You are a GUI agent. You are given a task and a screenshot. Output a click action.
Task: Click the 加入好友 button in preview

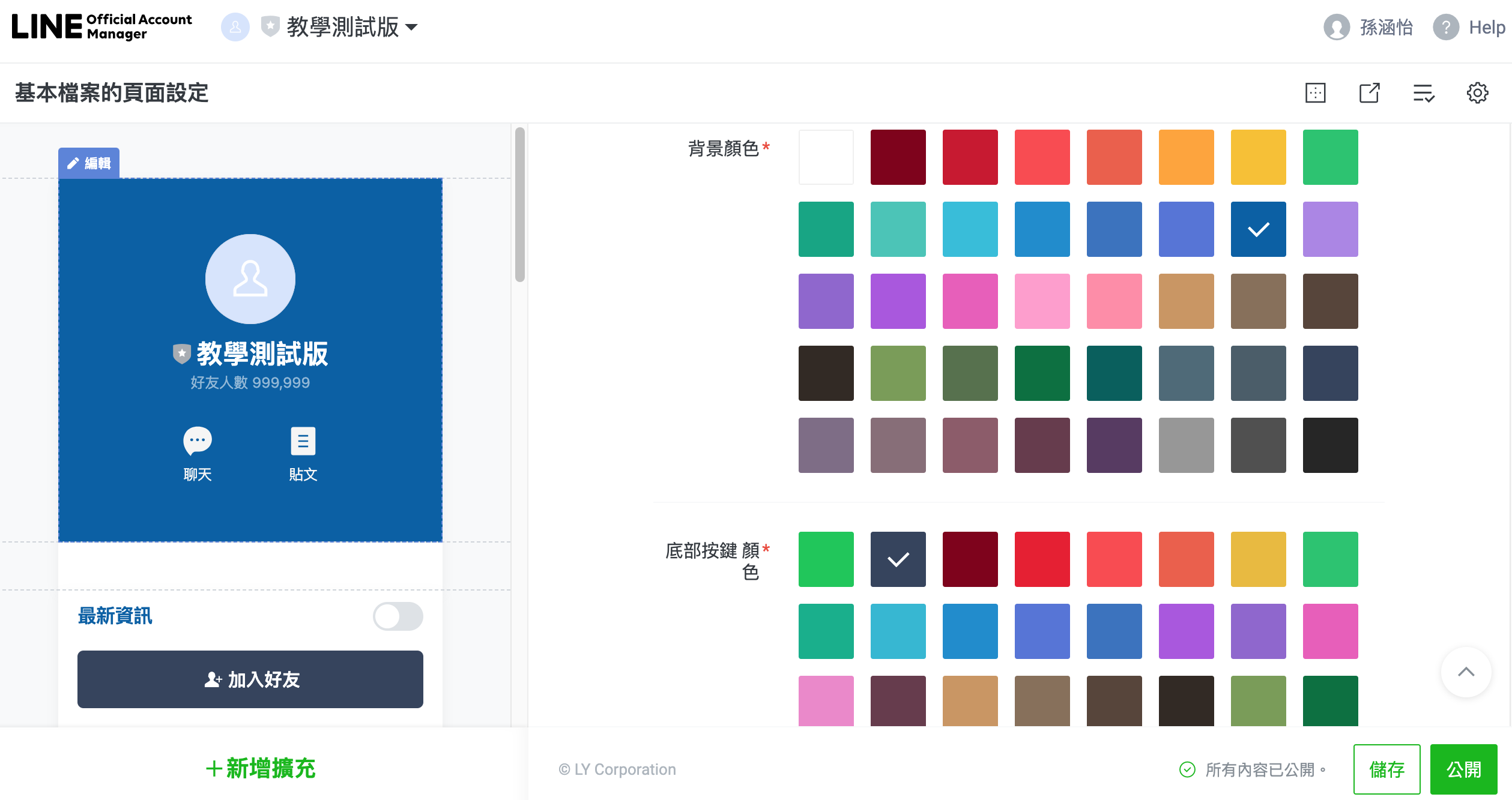250,679
